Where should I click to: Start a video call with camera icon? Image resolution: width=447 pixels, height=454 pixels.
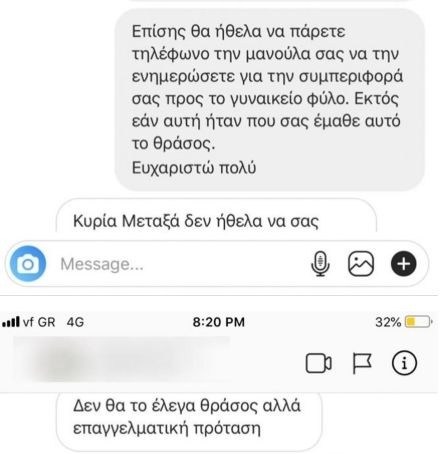318,363
